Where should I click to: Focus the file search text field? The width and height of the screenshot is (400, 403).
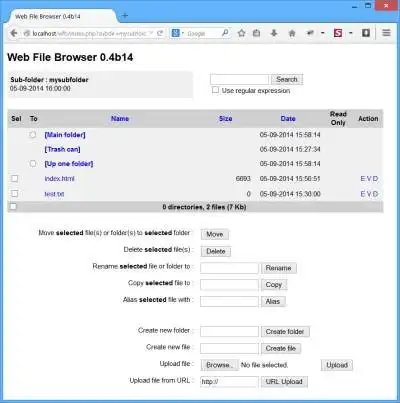pyautogui.click(x=239, y=79)
